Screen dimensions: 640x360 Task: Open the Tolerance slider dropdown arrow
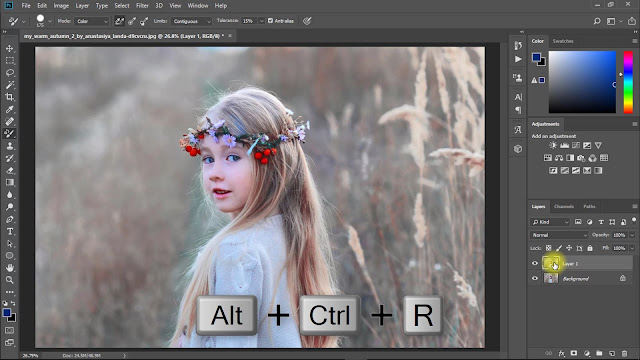pyautogui.click(x=262, y=21)
